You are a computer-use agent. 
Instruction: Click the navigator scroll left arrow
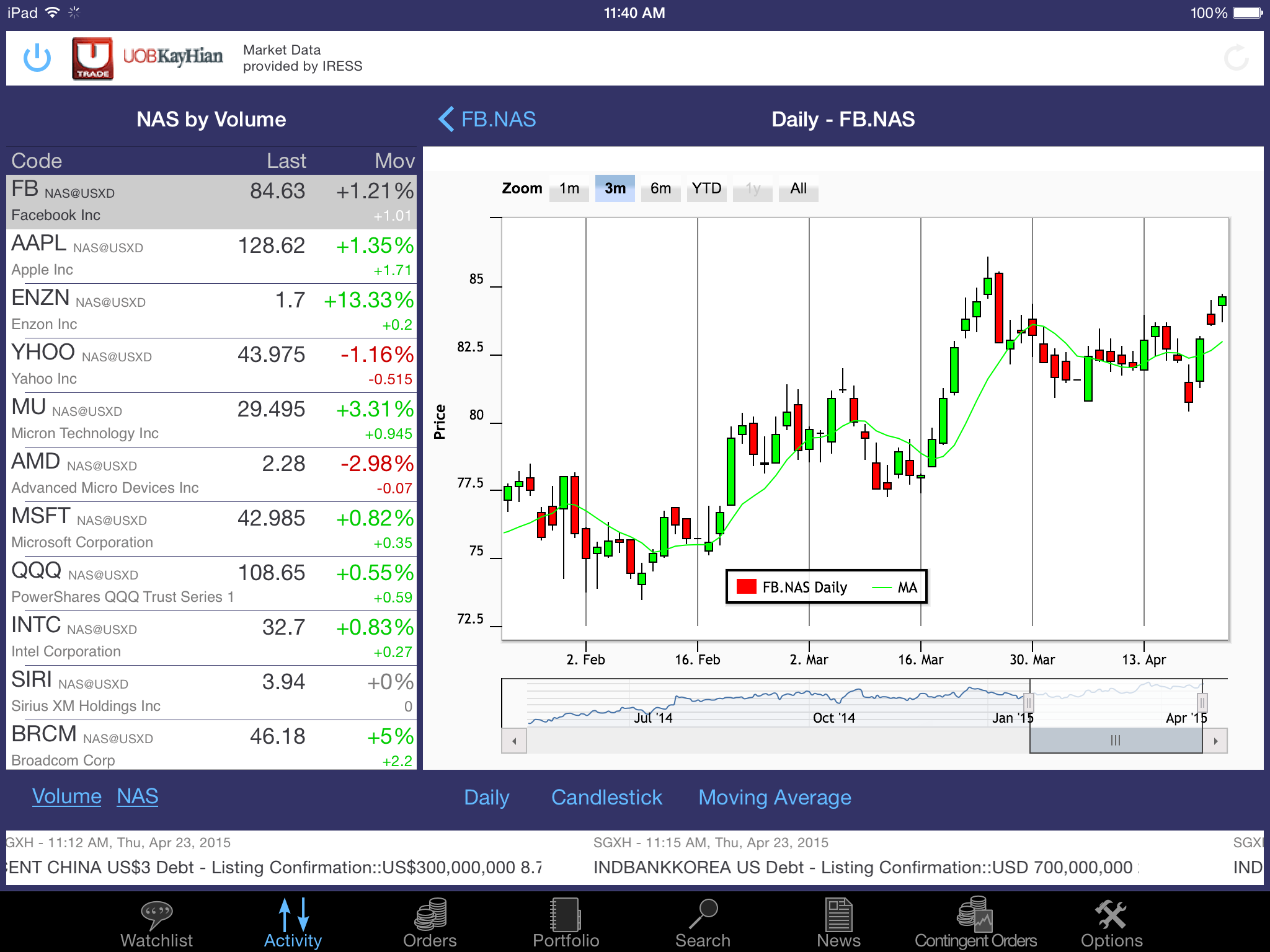pyautogui.click(x=514, y=741)
